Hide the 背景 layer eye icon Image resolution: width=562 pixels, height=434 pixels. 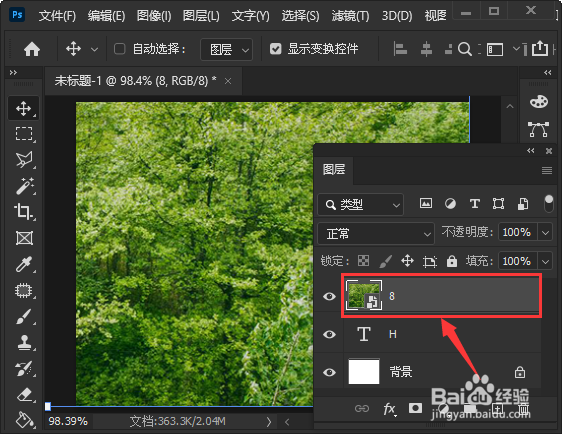coord(329,372)
